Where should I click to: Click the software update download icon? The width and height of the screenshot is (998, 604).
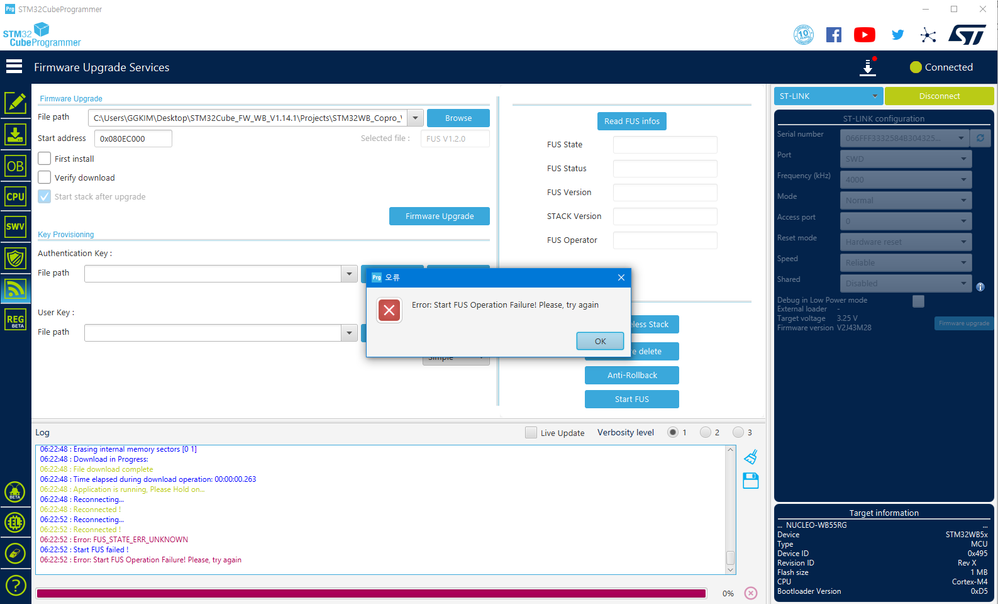[868, 67]
